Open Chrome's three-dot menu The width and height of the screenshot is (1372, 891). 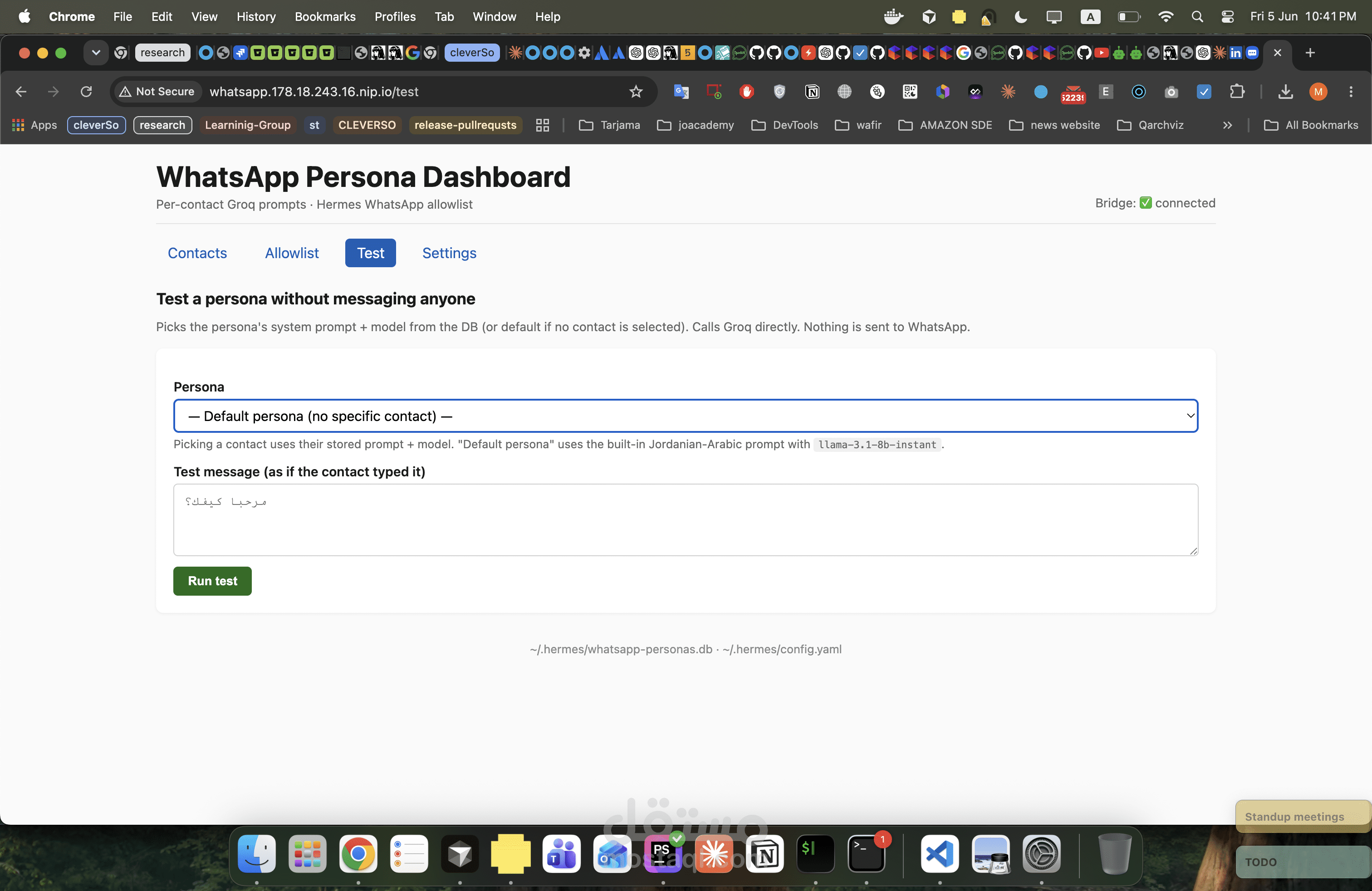pos(1351,92)
